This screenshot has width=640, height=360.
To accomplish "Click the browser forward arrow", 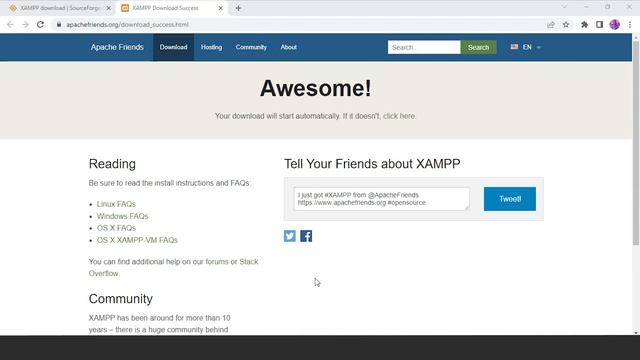I will 25,24.
